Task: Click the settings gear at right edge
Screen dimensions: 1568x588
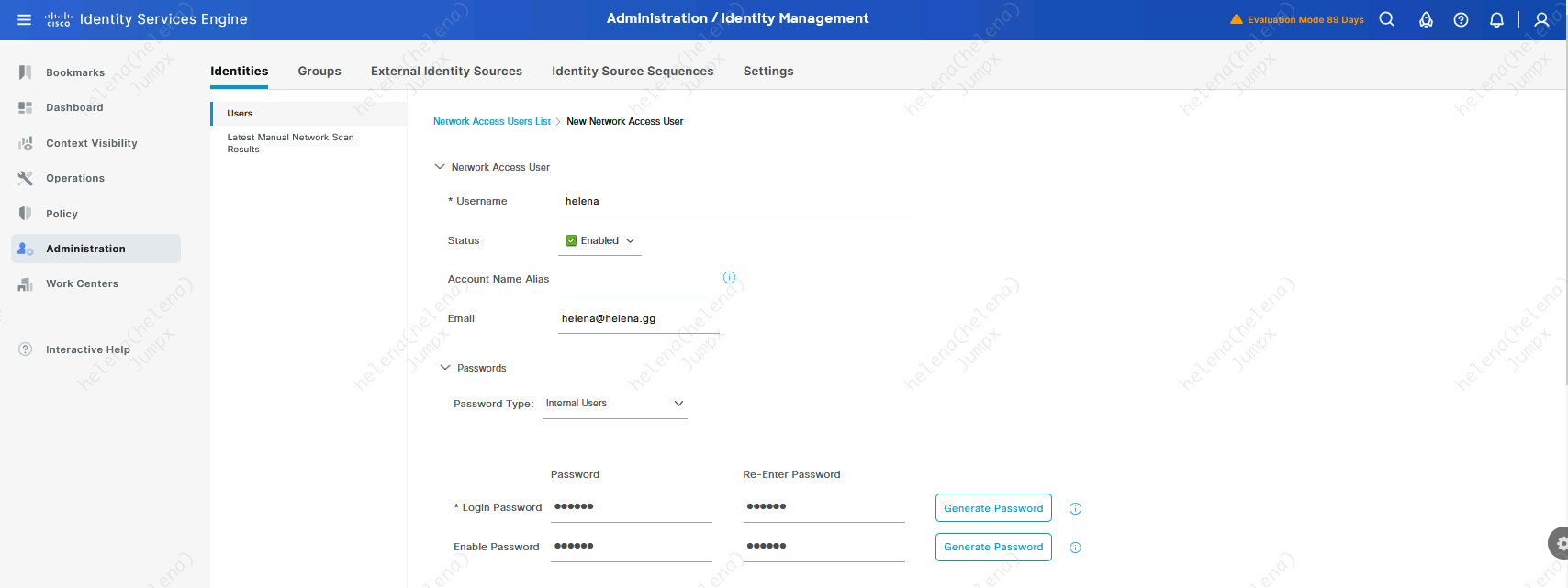Action: tap(1561, 543)
